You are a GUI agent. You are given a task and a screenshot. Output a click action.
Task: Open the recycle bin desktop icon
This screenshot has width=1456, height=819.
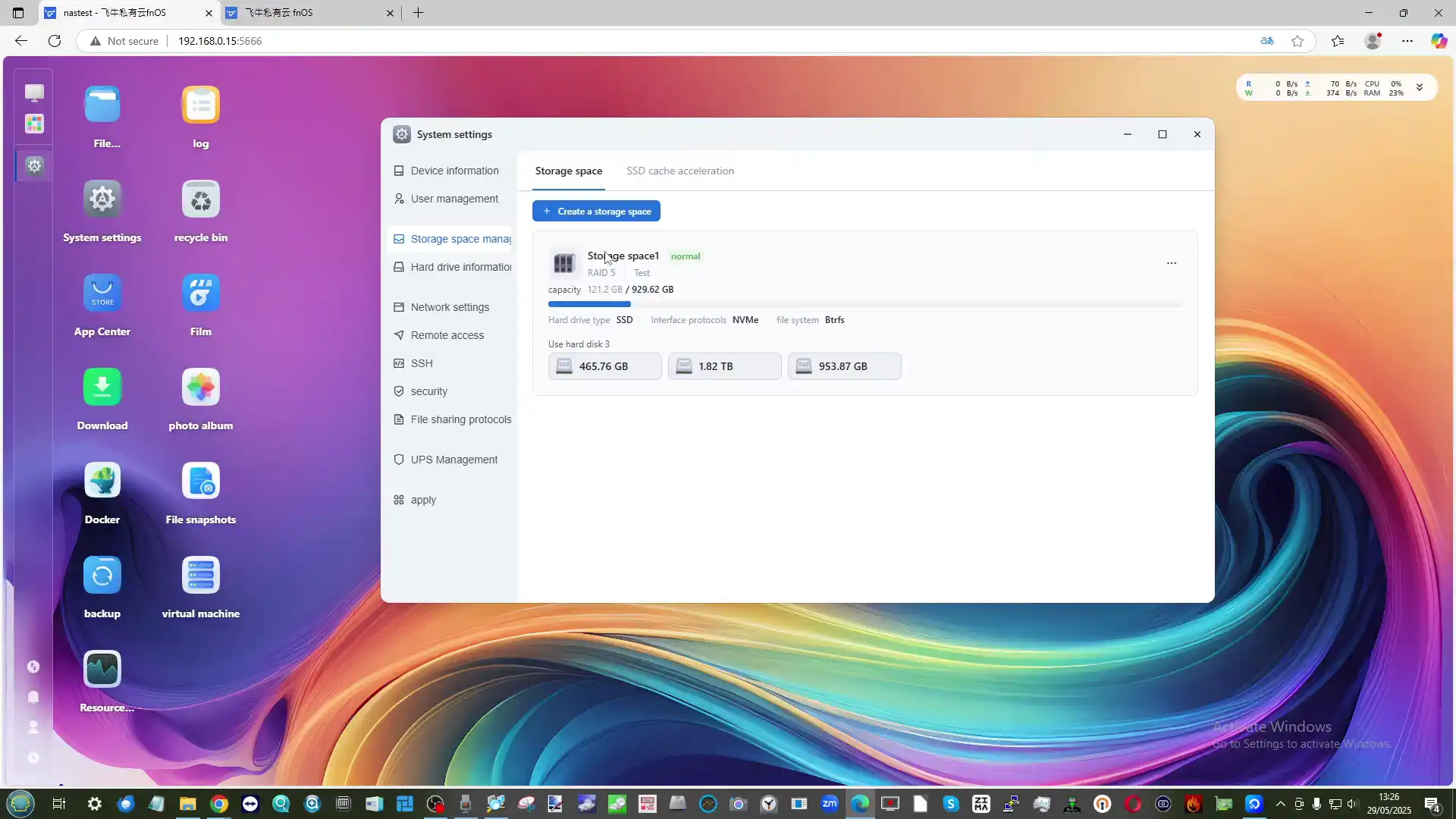(x=201, y=199)
